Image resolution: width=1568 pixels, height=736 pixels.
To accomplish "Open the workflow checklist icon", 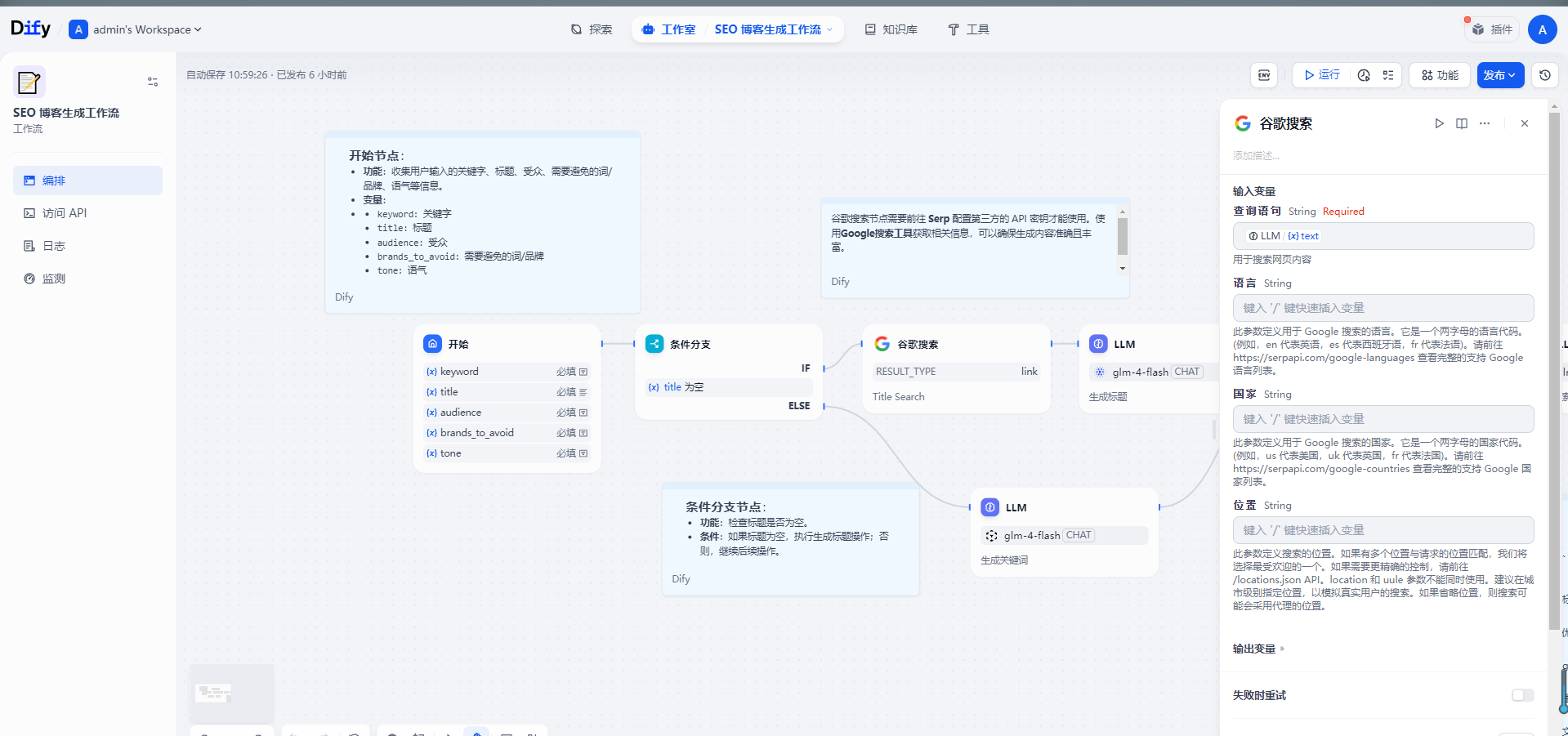I will (x=1388, y=75).
